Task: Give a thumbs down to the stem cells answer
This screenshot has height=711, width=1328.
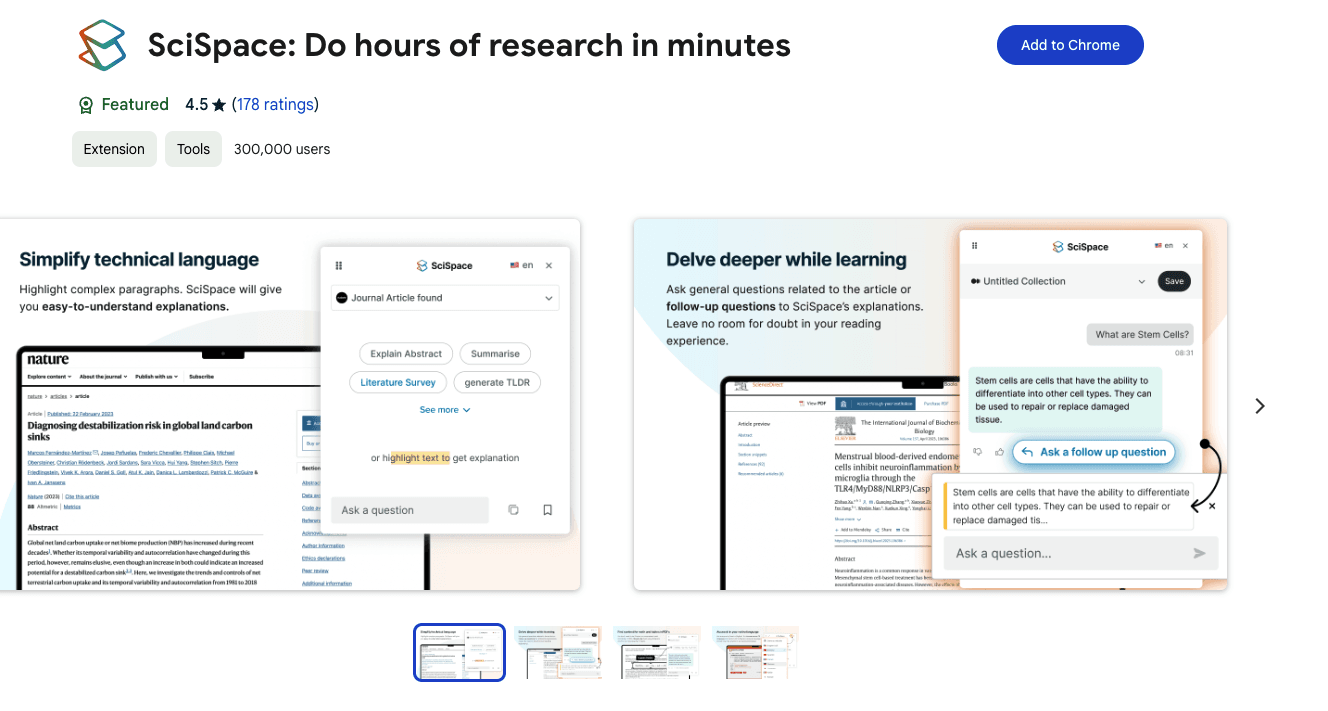Action: tap(979, 452)
